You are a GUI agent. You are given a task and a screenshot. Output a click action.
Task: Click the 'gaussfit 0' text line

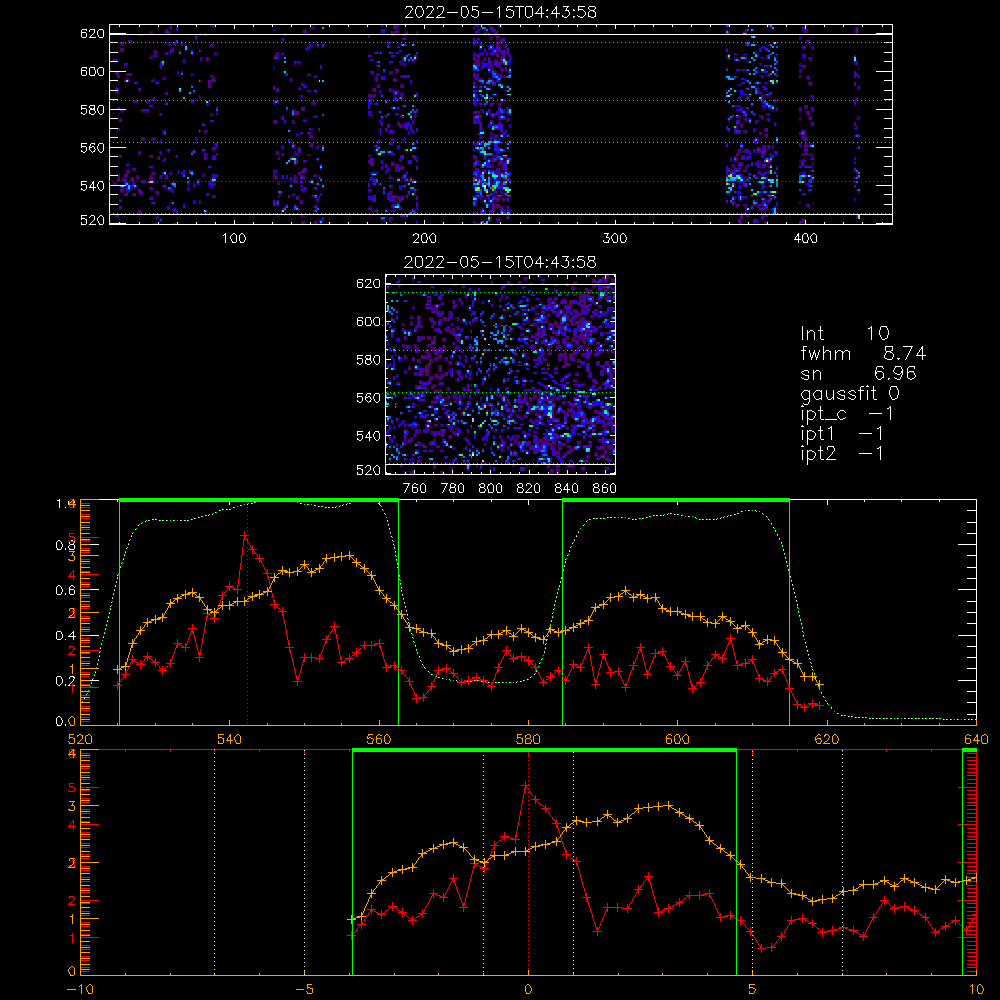pyautogui.click(x=849, y=393)
